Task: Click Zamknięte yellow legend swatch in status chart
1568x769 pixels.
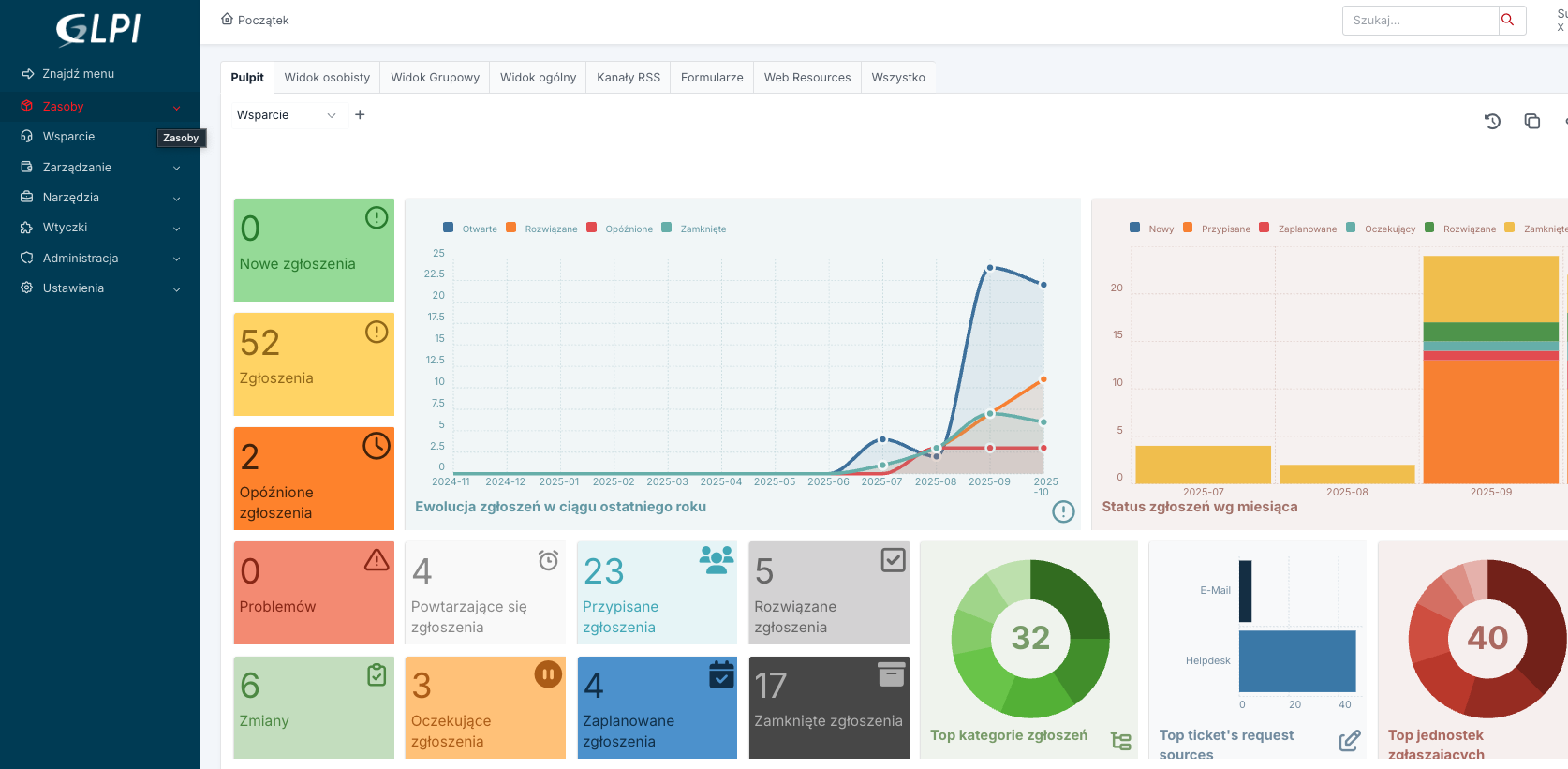Action: point(1509,228)
